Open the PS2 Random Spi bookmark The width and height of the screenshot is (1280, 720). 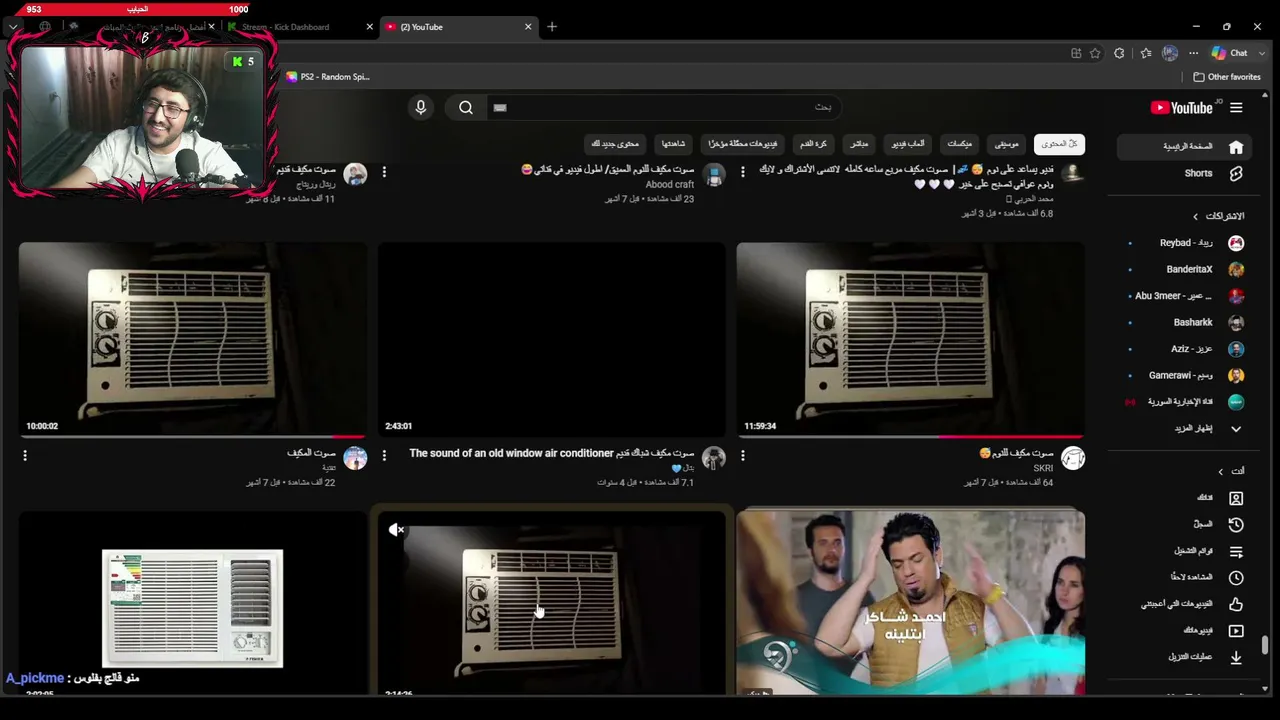tap(328, 77)
